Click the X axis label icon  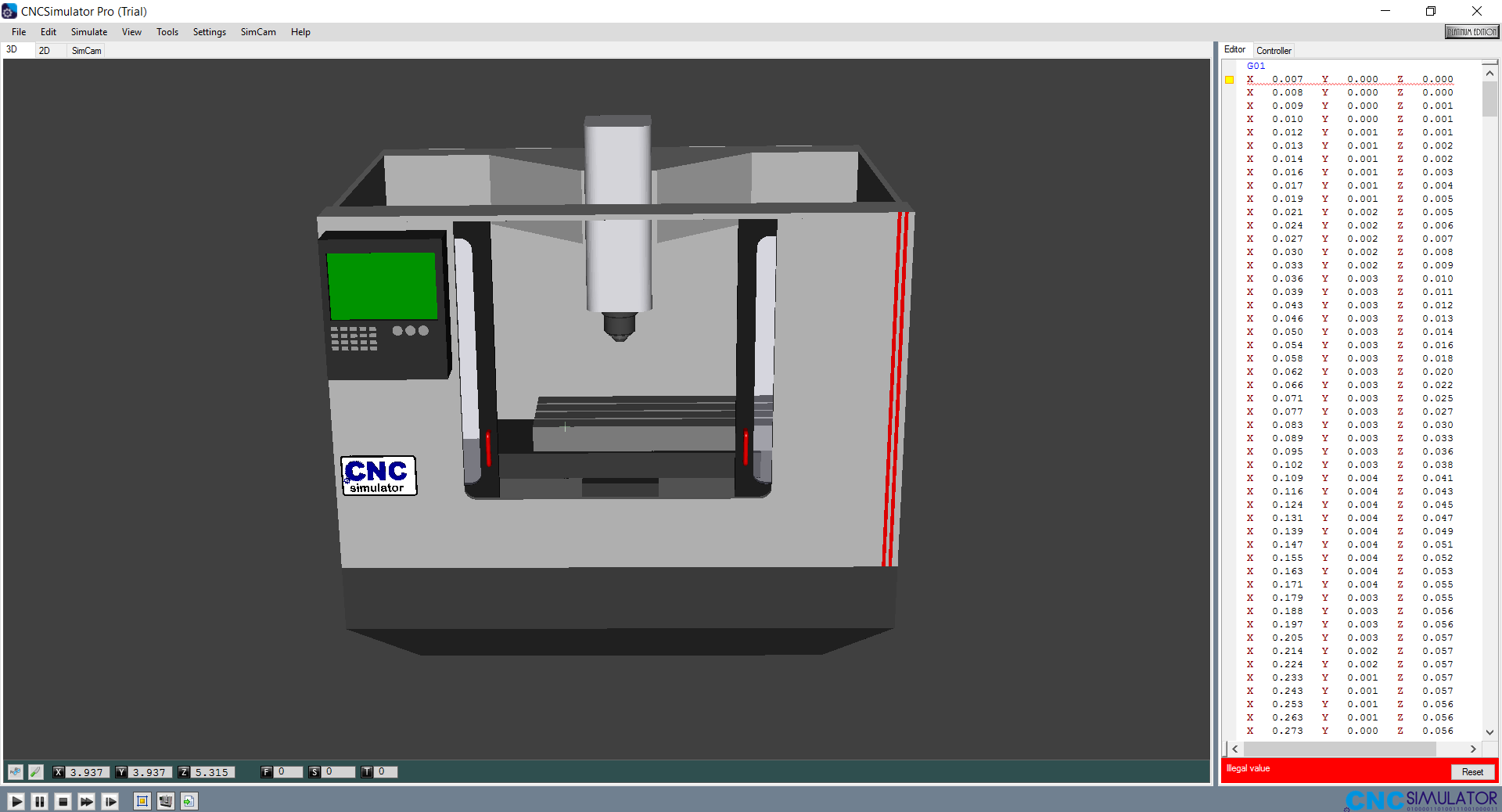pos(59,772)
